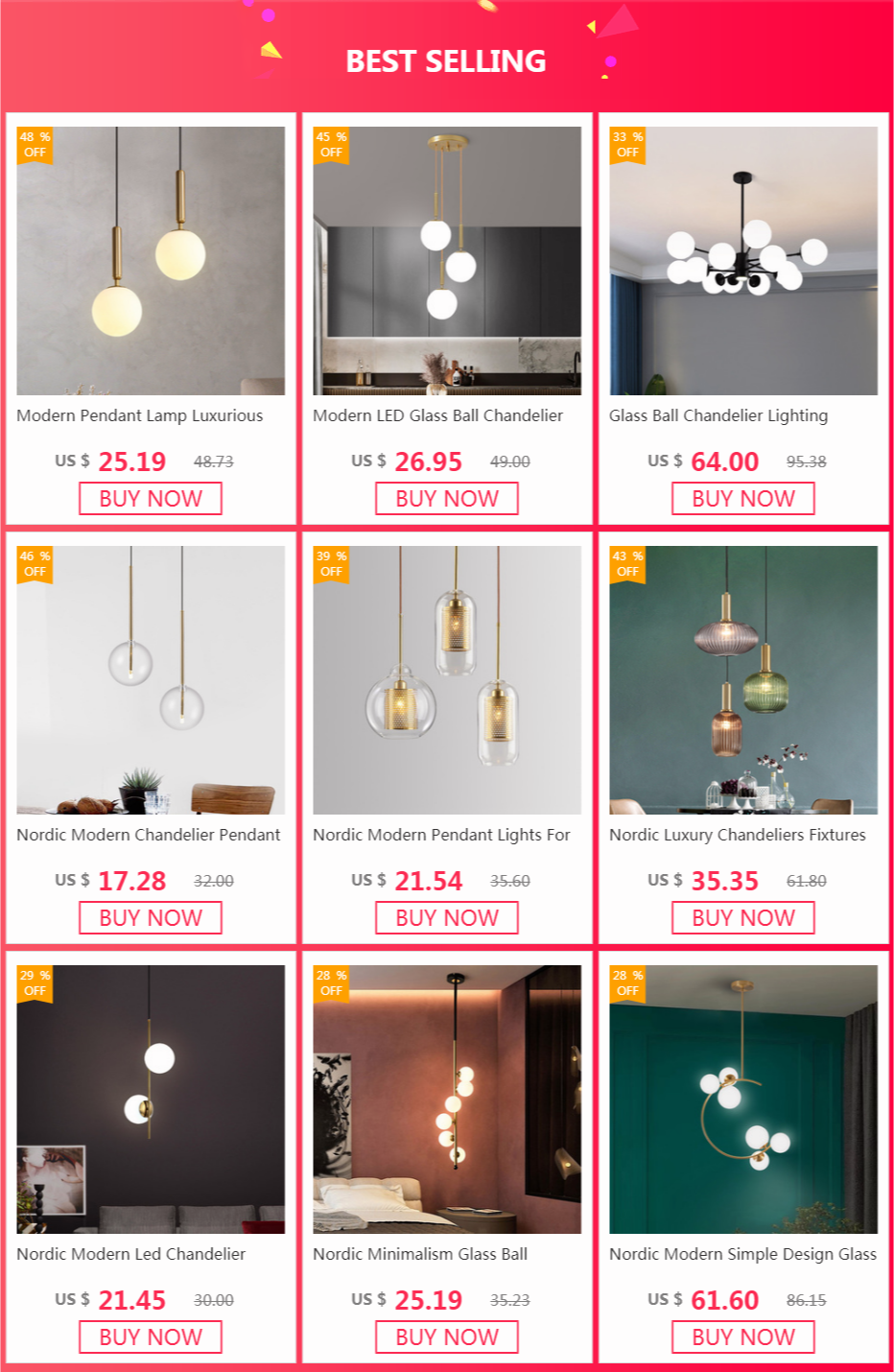Click the 29% OFF discount badge
Screen dimensions: 894x1372
35,983
